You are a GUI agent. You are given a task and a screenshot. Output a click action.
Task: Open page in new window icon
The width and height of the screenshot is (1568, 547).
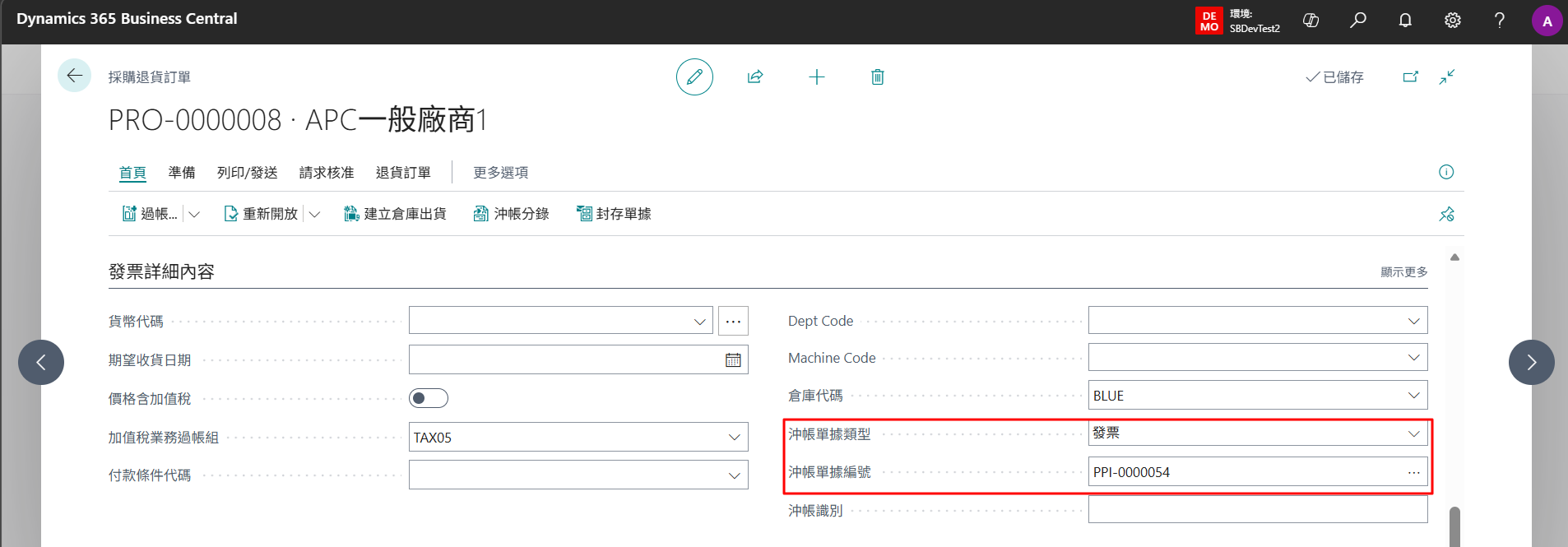click(x=1410, y=76)
